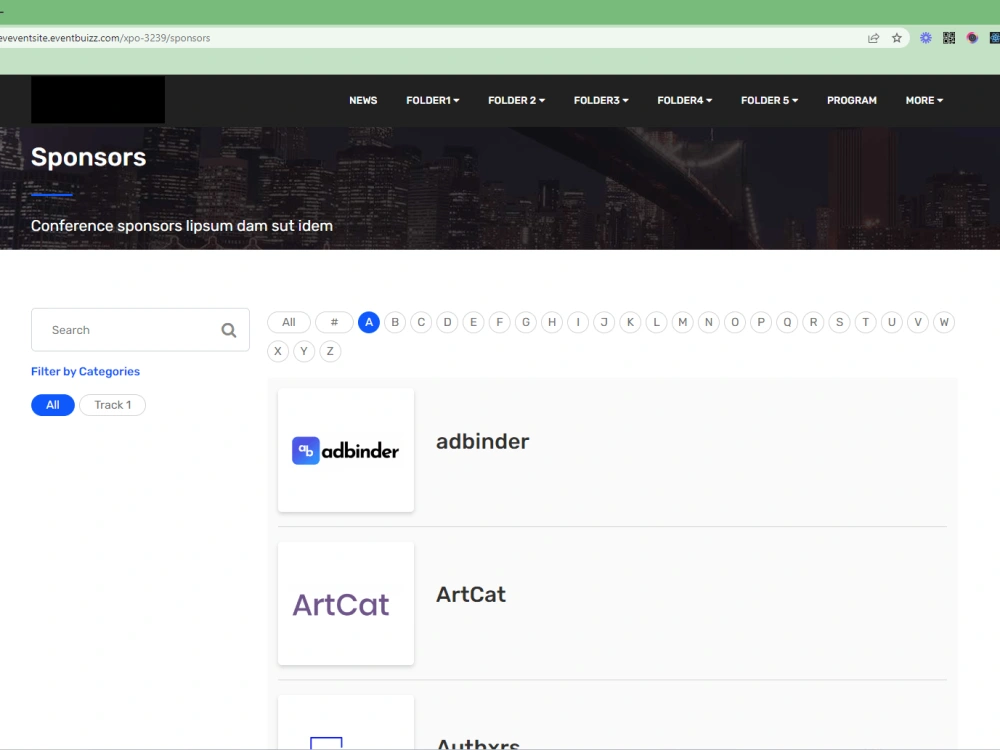The height and width of the screenshot is (750, 1000).
Task: Filter sponsors by letter A
Action: (x=369, y=322)
